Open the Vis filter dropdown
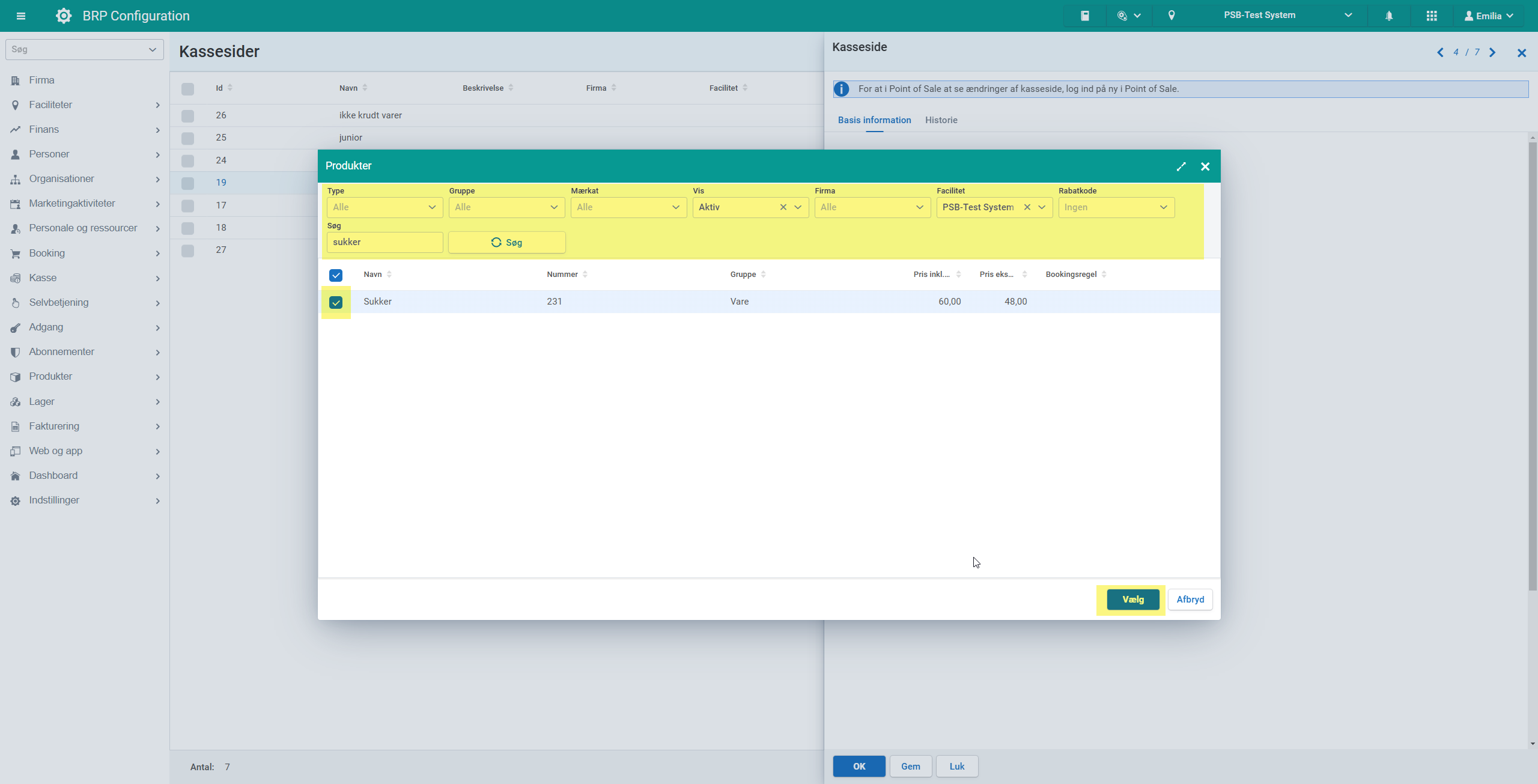This screenshot has width=1538, height=784. [798, 207]
